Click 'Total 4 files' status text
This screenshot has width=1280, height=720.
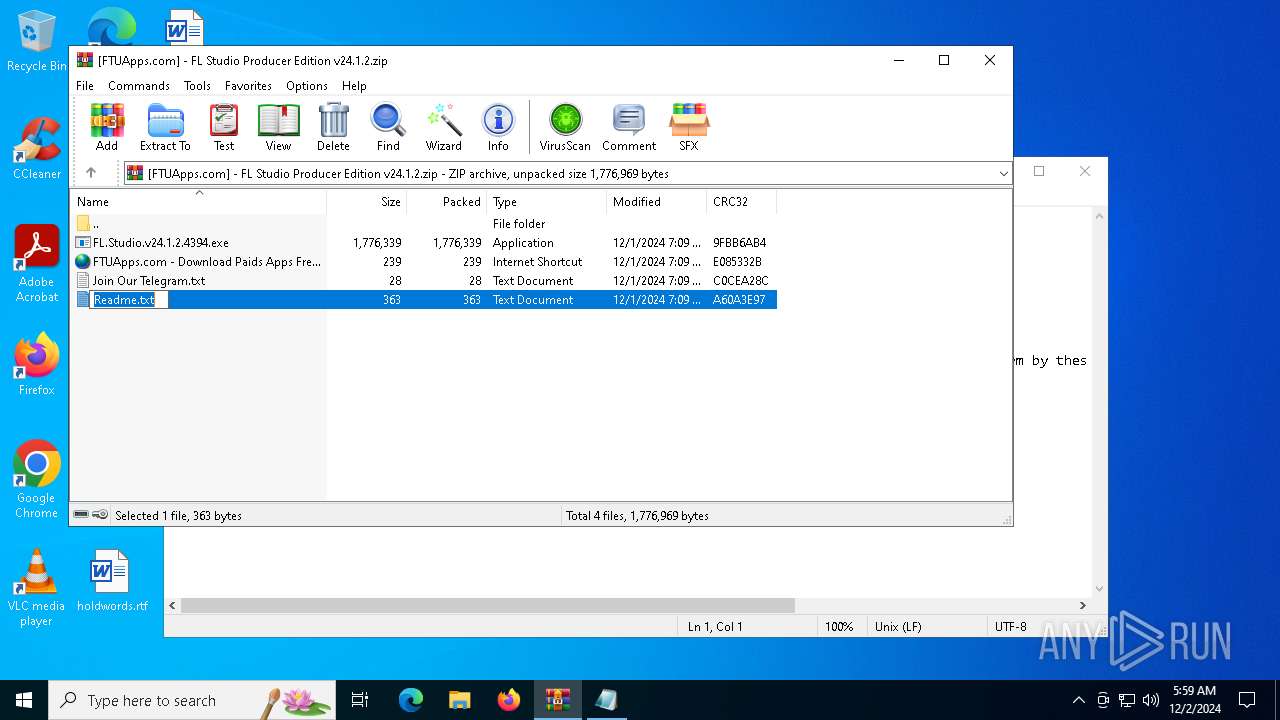pyautogui.click(x=637, y=516)
